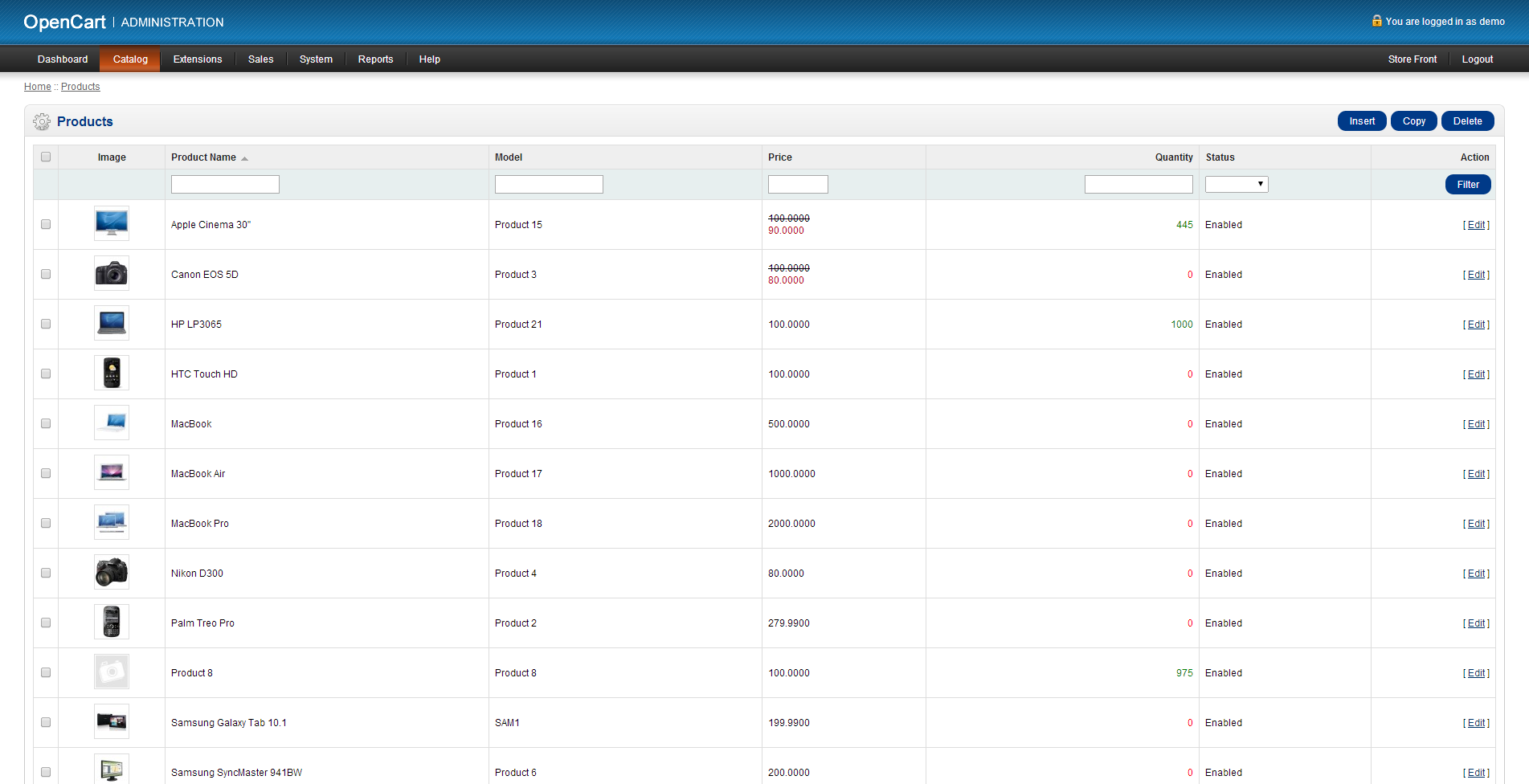Focus the Price filter field

798,184
